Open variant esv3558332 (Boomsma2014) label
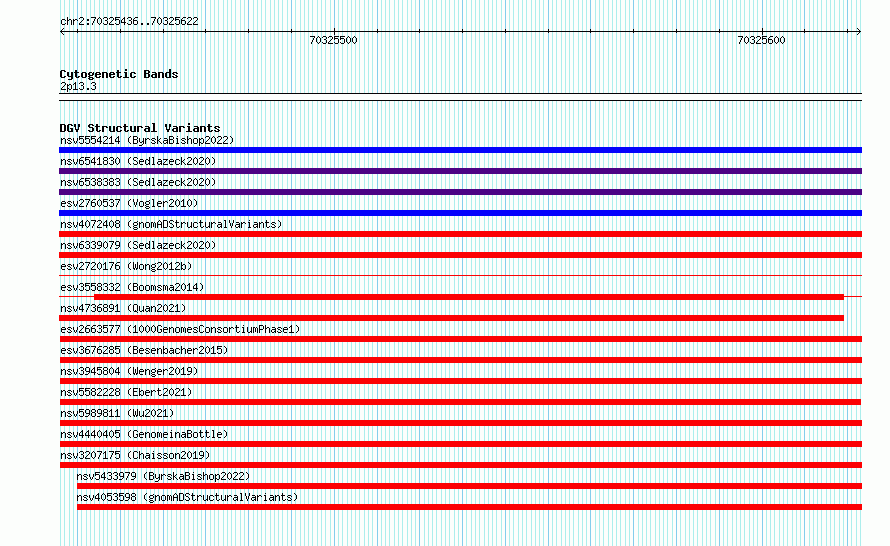The width and height of the screenshot is (890, 546). (132, 287)
